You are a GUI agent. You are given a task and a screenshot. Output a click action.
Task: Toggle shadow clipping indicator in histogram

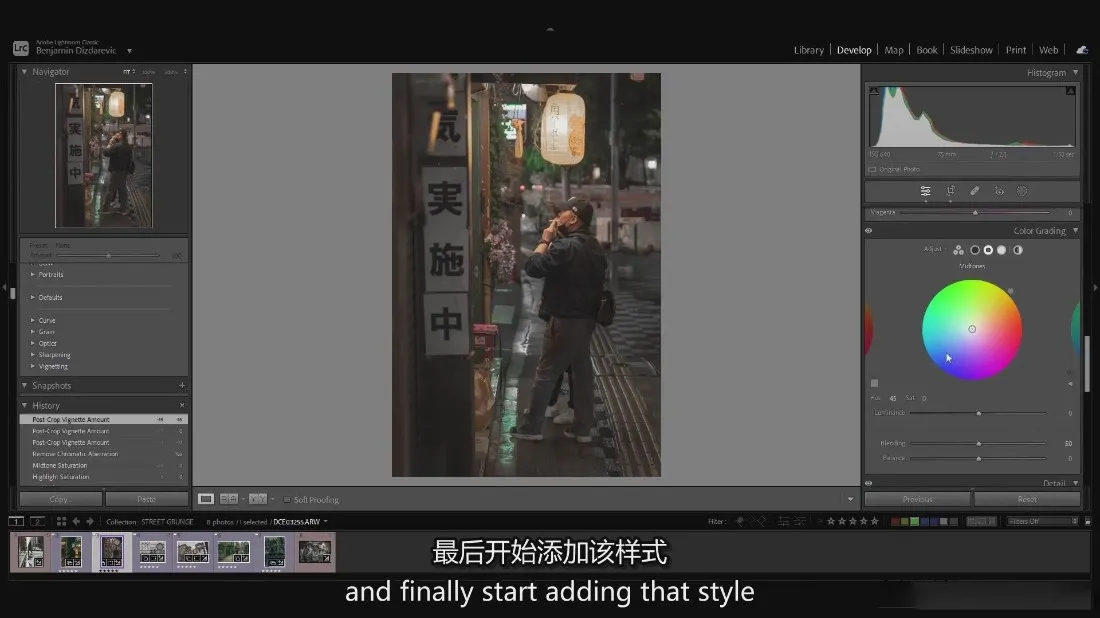[x=873, y=91]
